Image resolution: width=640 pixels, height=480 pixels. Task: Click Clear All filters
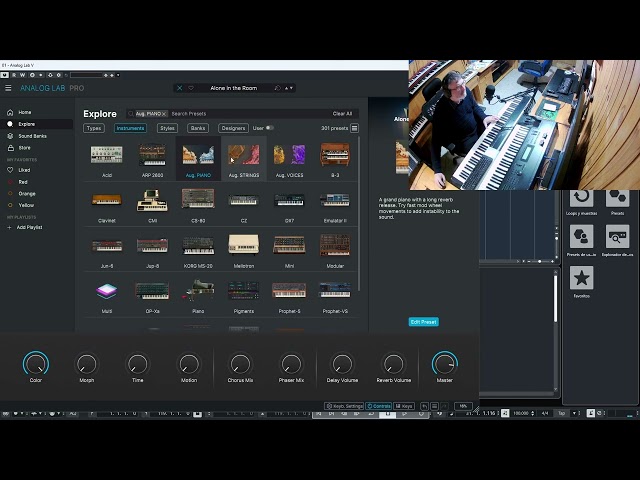[x=342, y=114]
